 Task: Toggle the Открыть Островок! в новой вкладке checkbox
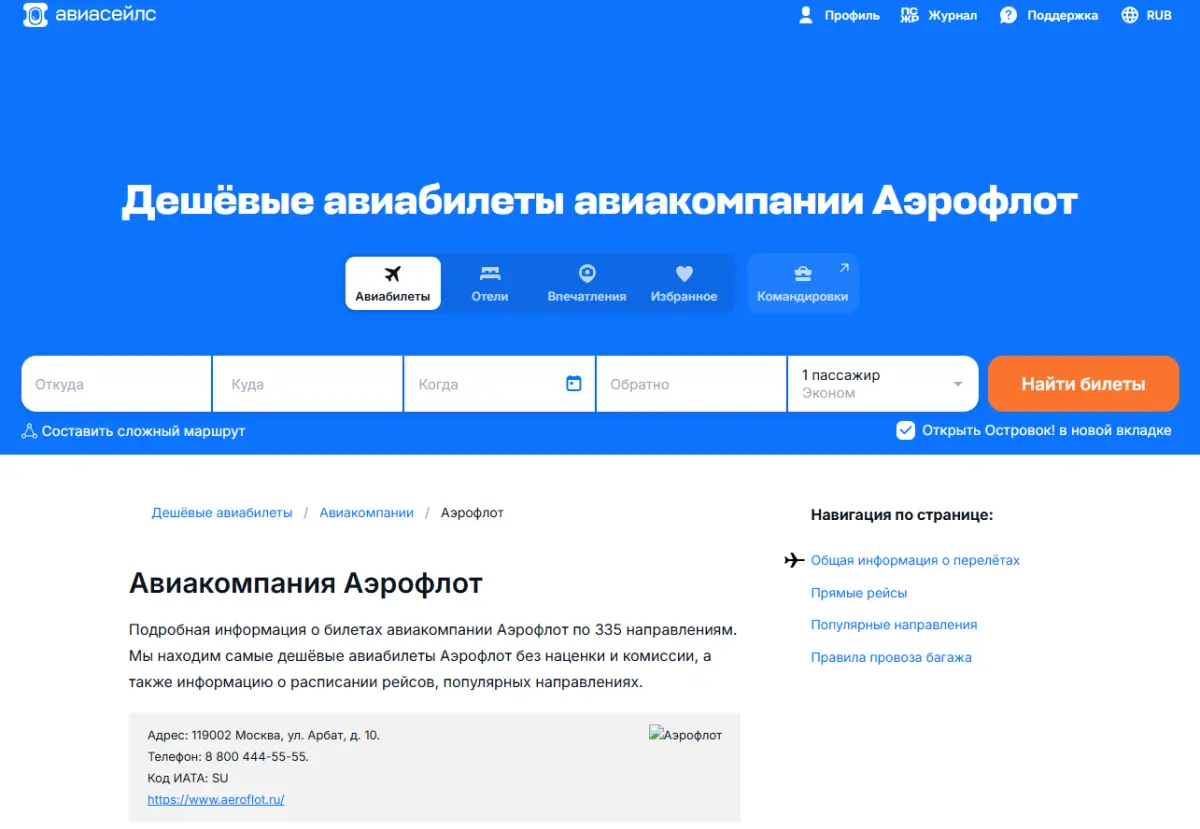coord(906,430)
